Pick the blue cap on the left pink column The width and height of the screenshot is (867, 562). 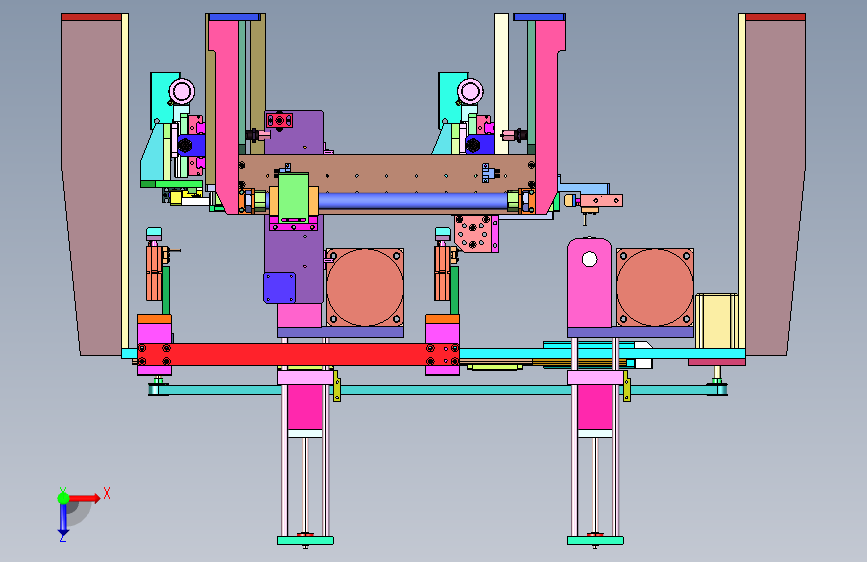click(x=234, y=17)
